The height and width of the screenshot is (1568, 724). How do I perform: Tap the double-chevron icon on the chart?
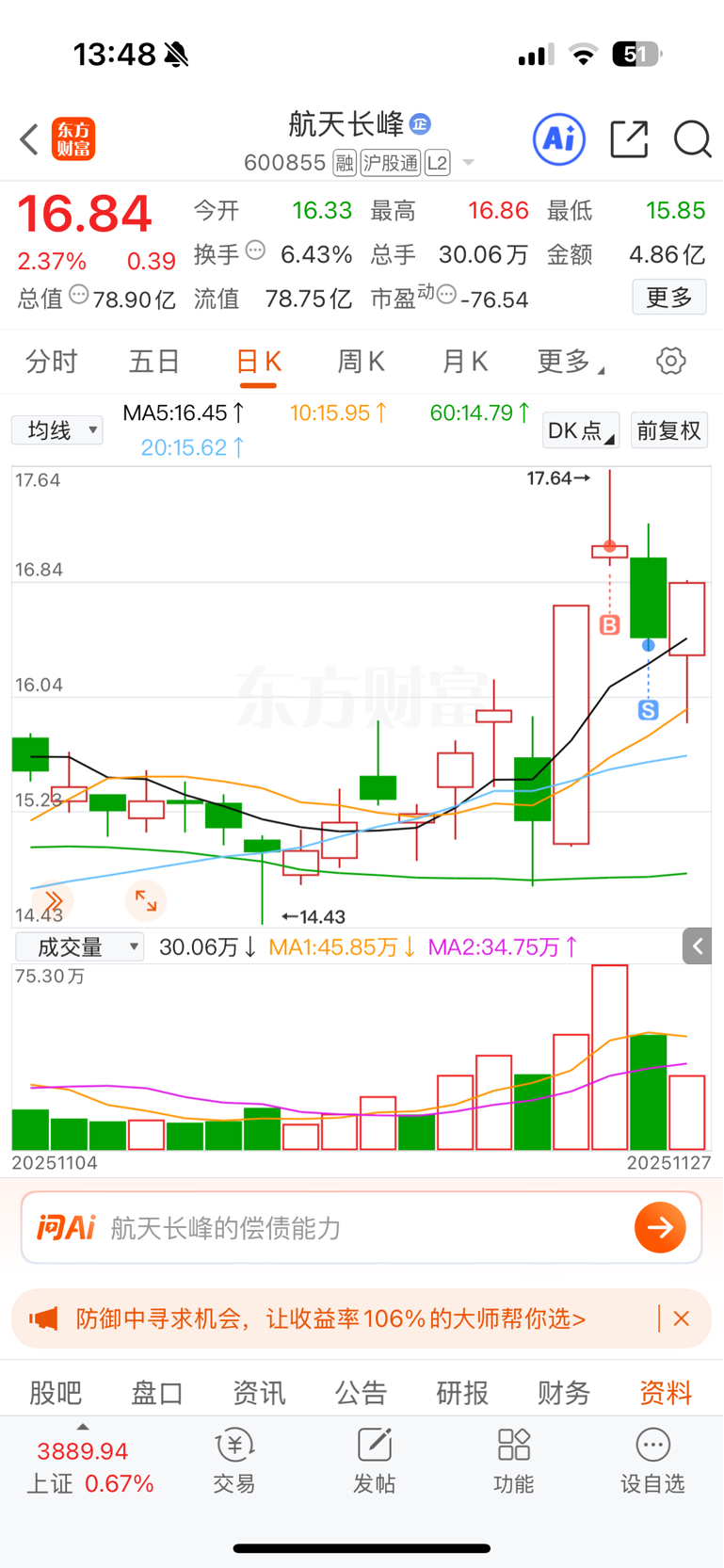click(x=53, y=901)
